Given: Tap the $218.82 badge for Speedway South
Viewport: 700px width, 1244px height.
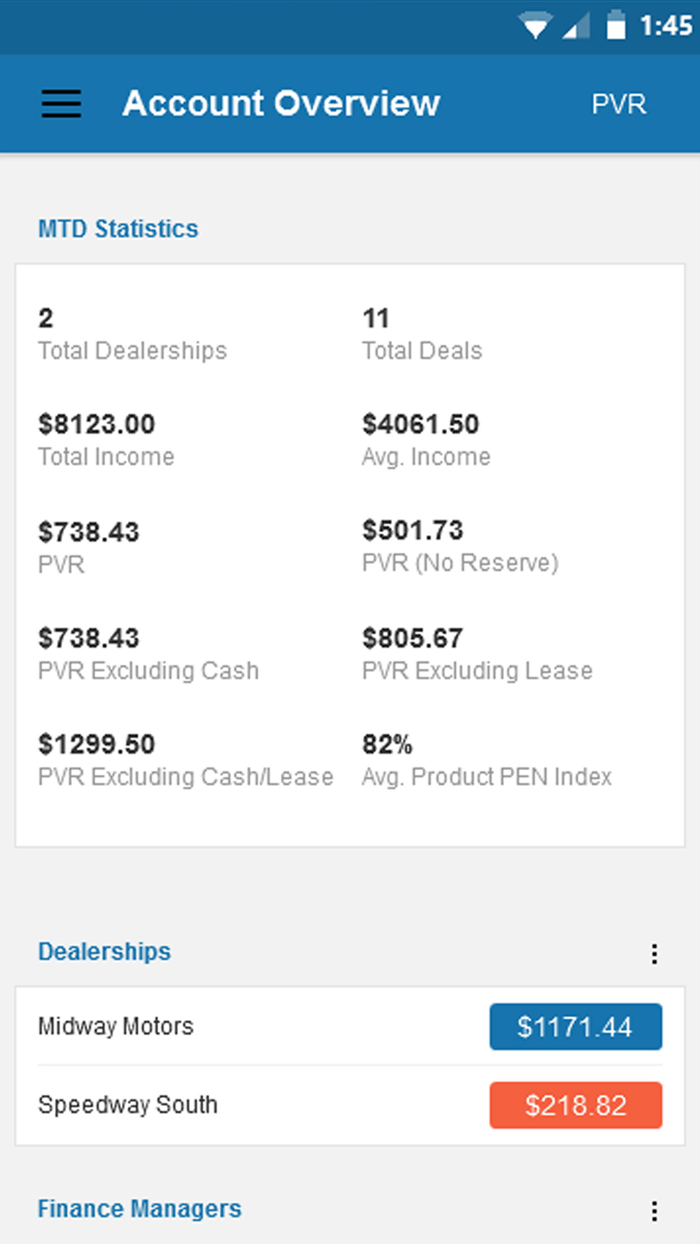Looking at the screenshot, I should coord(576,1105).
